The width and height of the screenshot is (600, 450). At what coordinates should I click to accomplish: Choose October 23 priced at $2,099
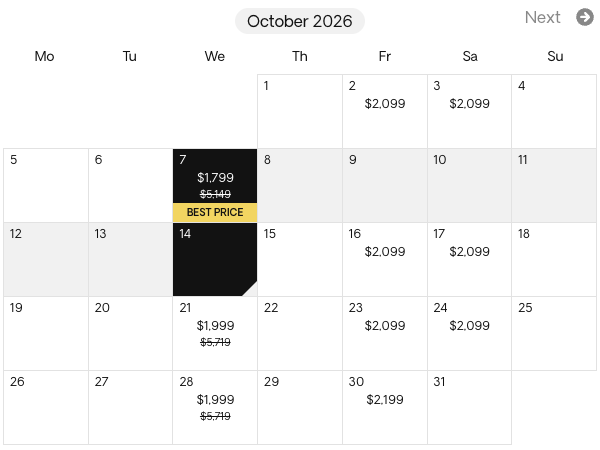pos(385,333)
